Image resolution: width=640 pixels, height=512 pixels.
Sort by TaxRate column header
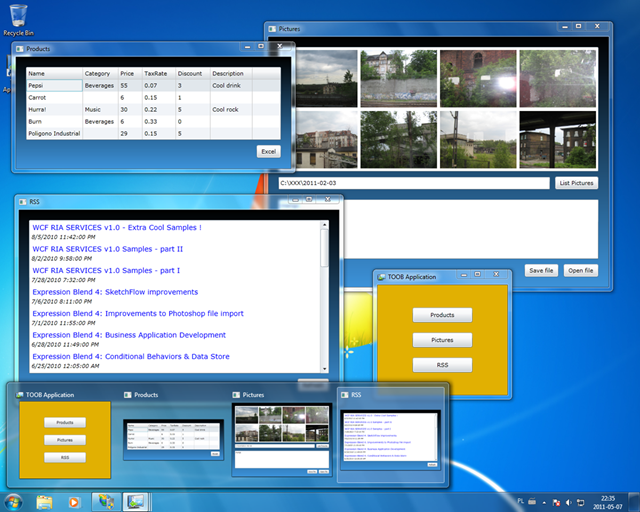pyautogui.click(x=158, y=73)
